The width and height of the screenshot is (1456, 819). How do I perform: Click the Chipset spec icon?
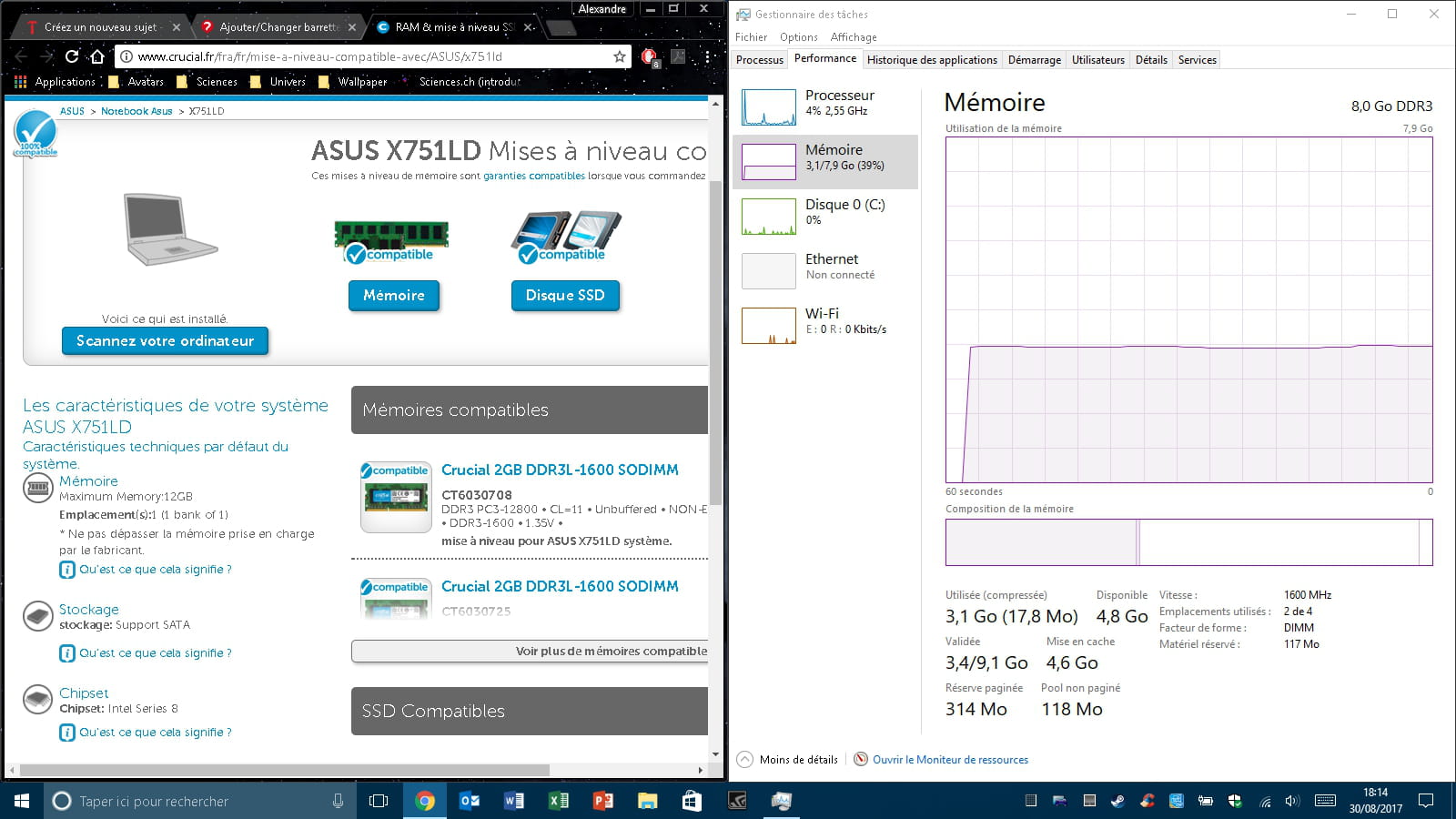[38, 699]
